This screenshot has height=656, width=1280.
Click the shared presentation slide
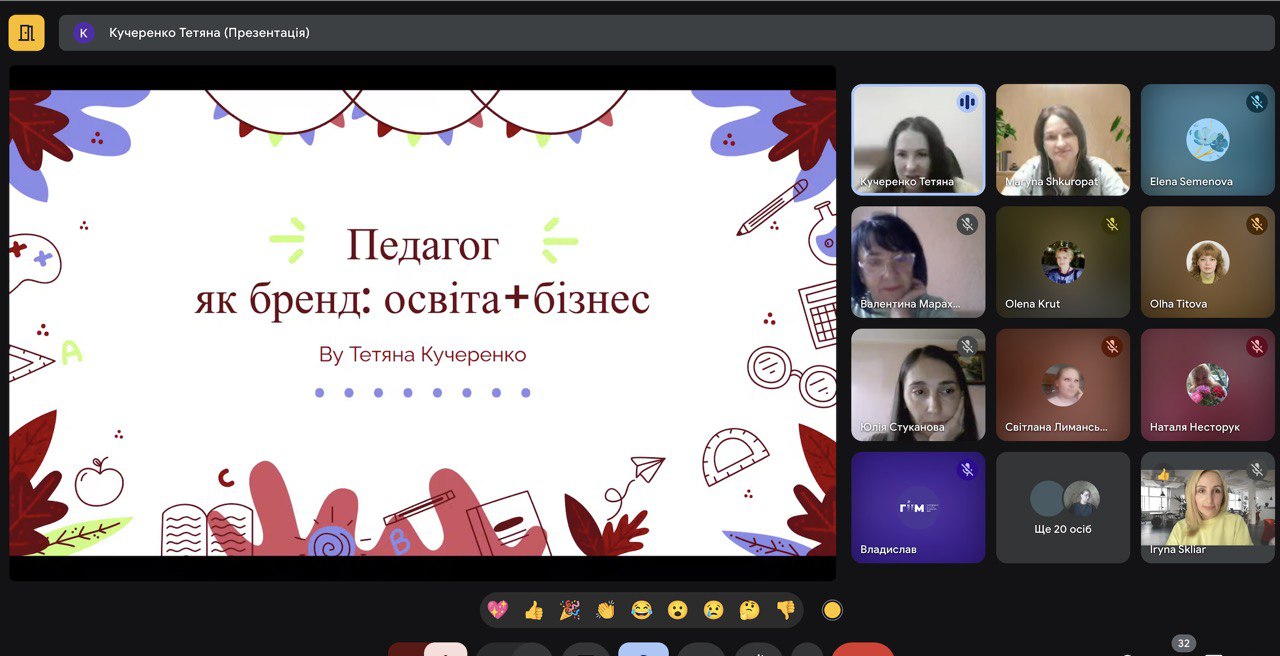pyautogui.click(x=422, y=322)
